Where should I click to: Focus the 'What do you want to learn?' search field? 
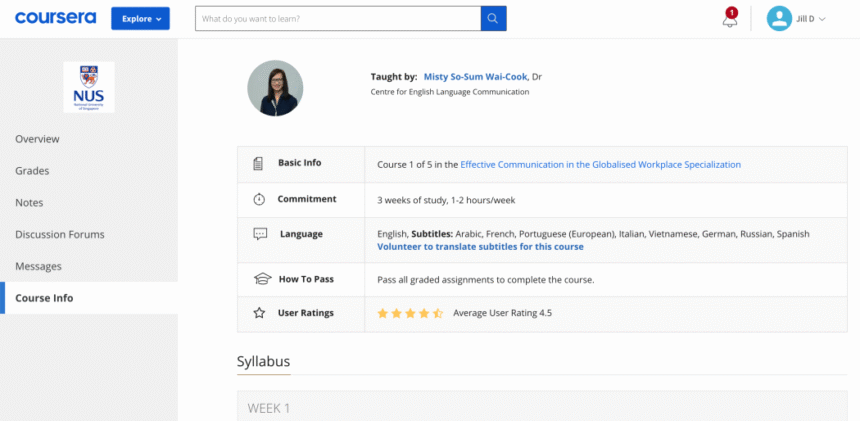338,19
